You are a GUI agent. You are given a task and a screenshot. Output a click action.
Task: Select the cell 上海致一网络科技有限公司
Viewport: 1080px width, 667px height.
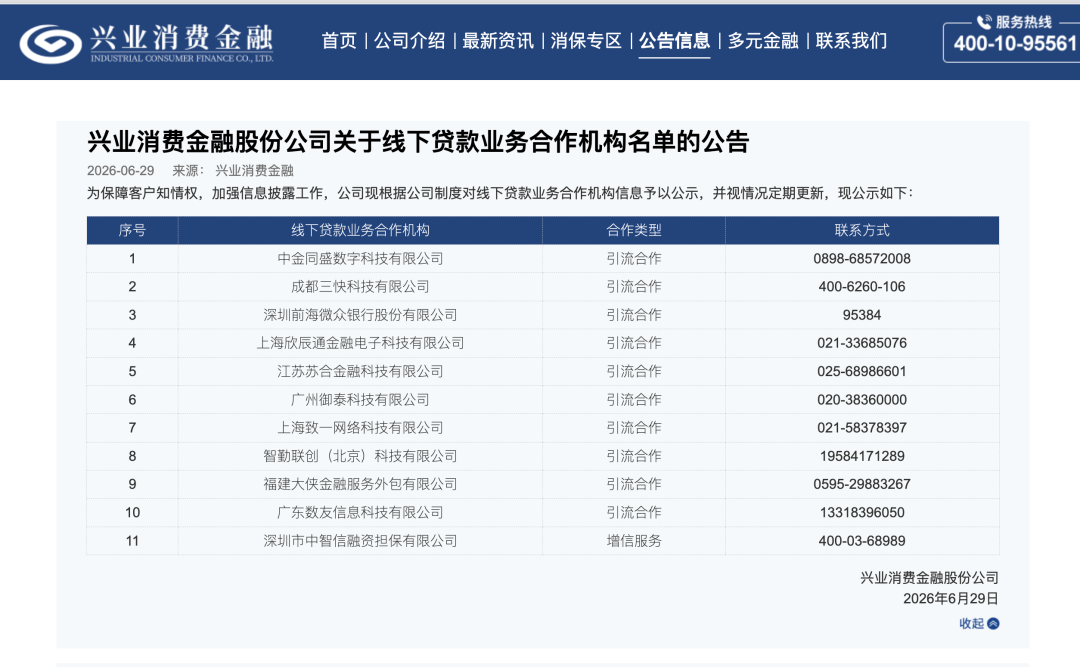(x=360, y=428)
